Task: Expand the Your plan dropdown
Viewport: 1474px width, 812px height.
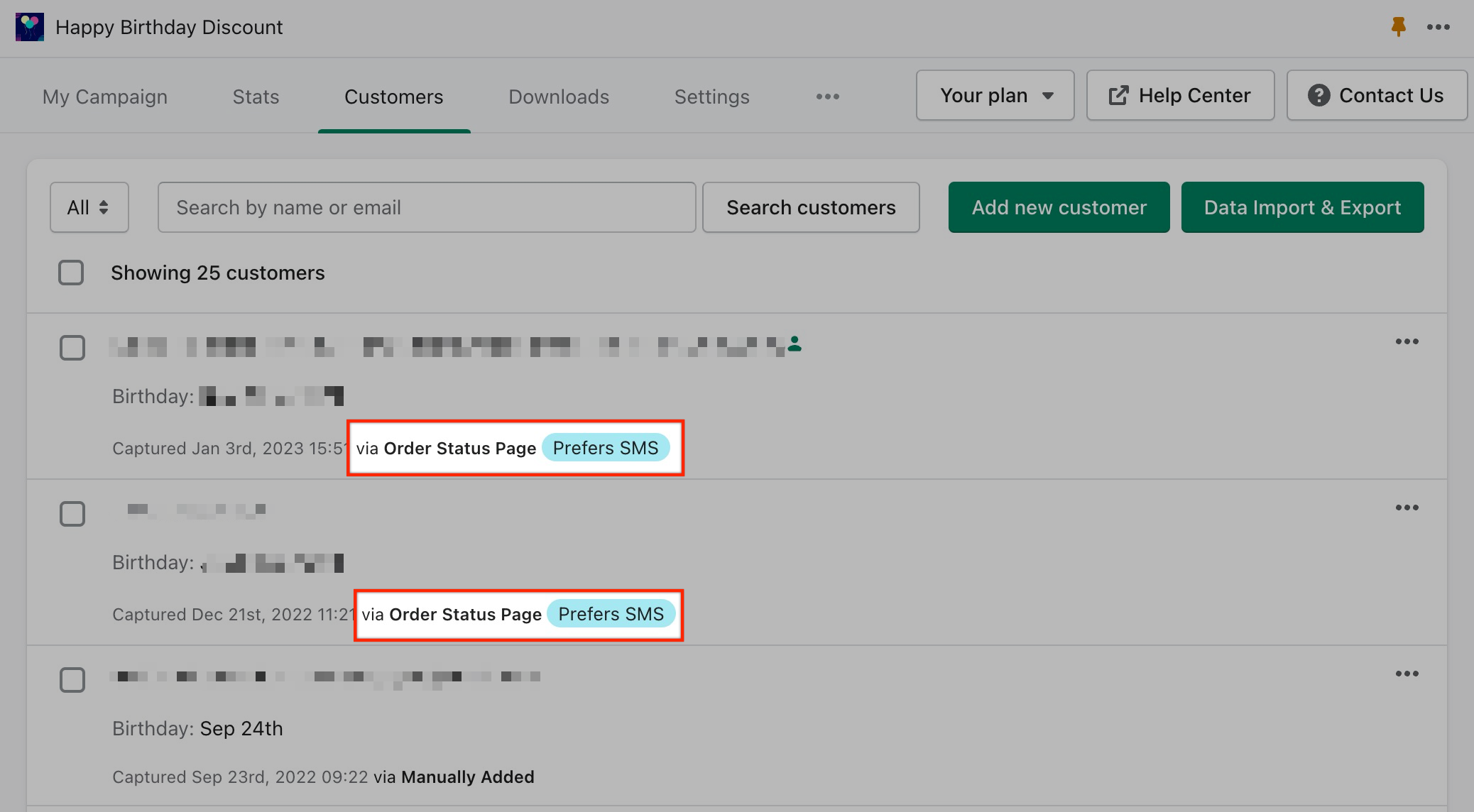Action: 995,95
